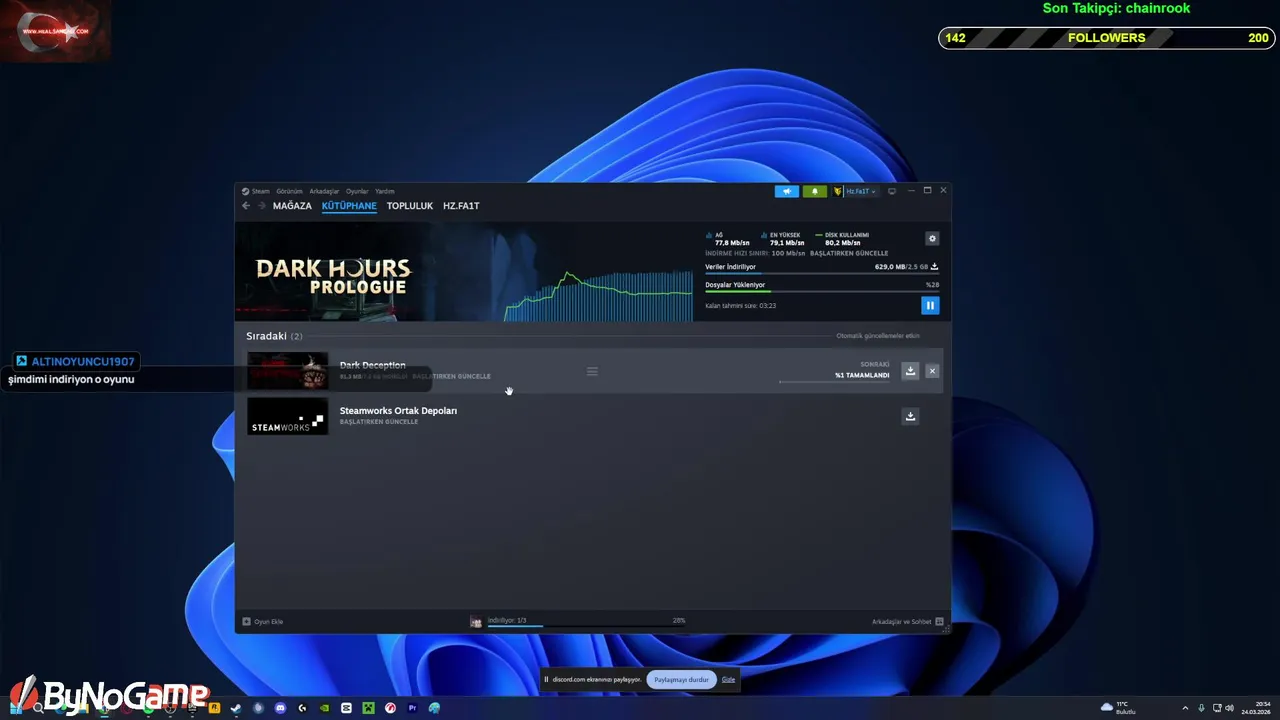Screen dimensions: 1280x720
Task: Select the KÜTÜPHANE tab
Action: [349, 206]
